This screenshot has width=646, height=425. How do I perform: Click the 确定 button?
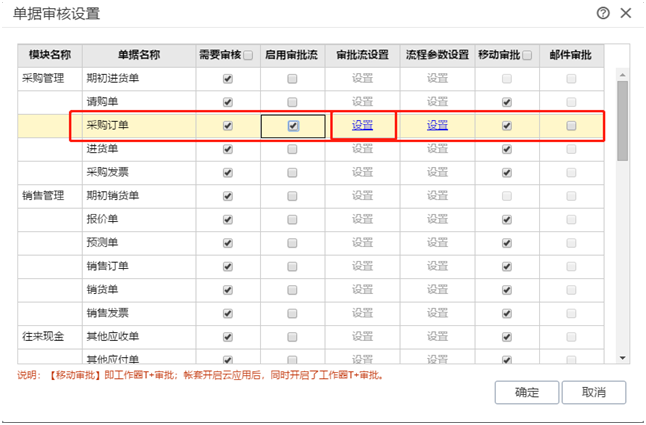coord(527,392)
